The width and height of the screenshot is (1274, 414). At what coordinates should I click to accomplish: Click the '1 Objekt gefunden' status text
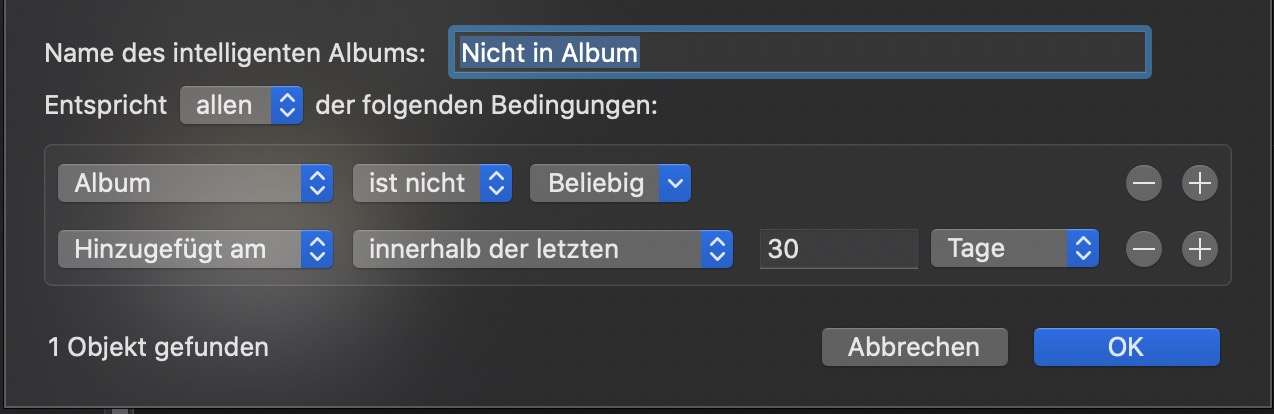158,347
